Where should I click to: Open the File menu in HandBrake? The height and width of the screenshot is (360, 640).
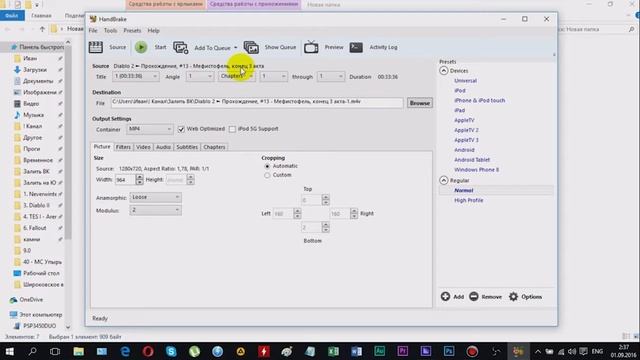[x=93, y=31]
